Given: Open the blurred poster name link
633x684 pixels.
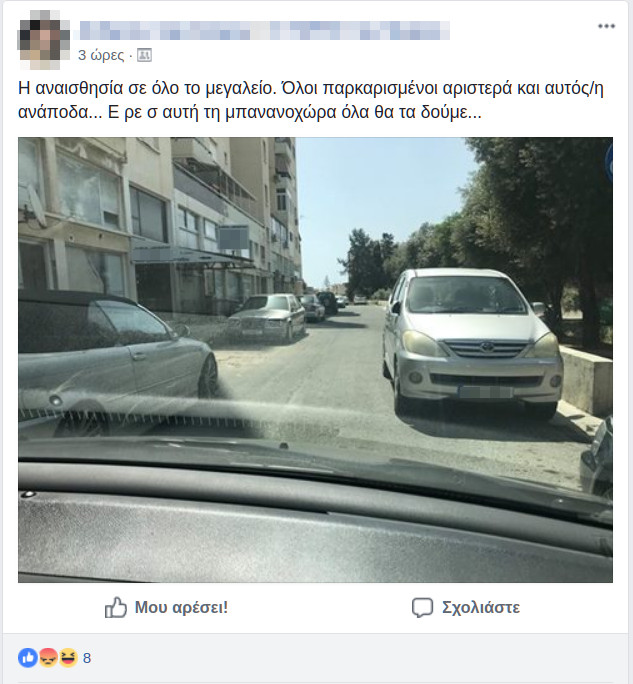Looking at the screenshot, I should point(264,30).
